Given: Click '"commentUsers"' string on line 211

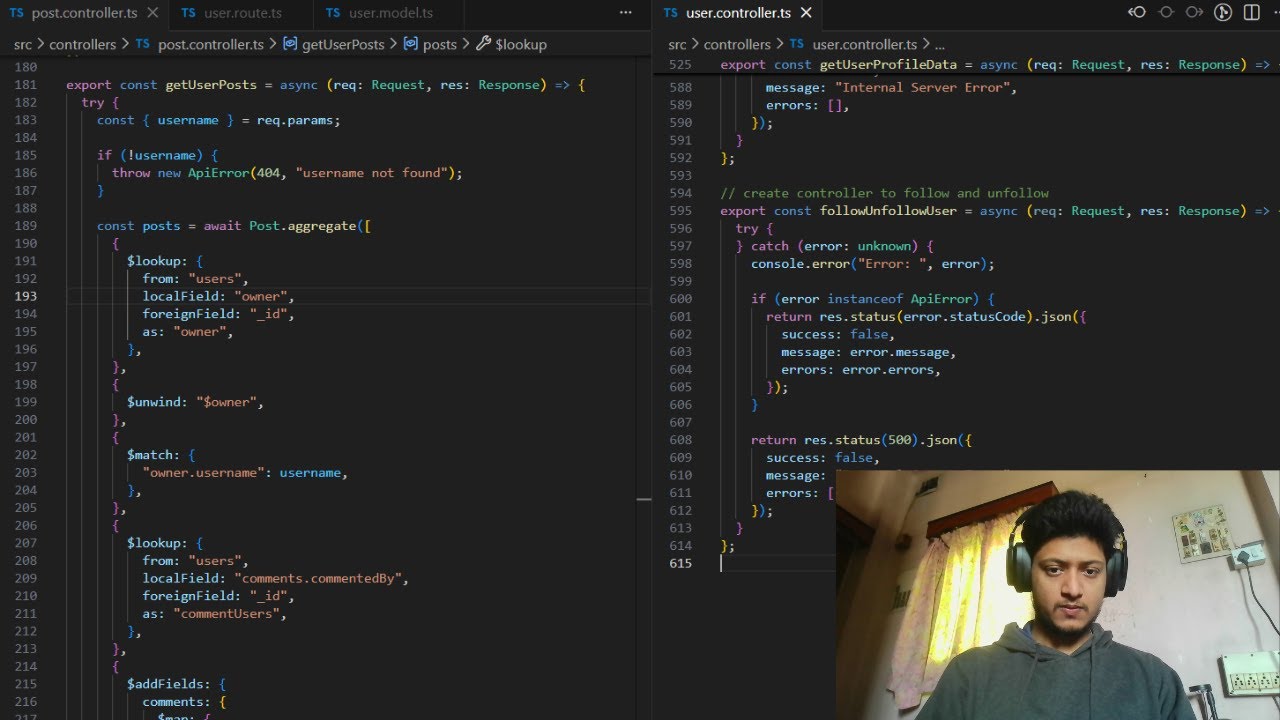Looking at the screenshot, I should click(x=226, y=613).
